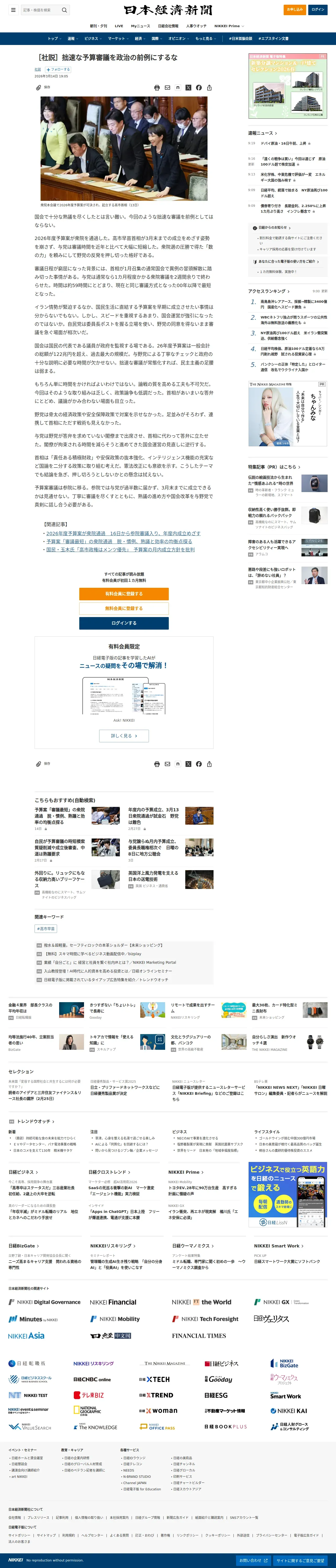The height and width of the screenshot is (1568, 336).
Task: Open the NIKKEI KAI logo link
Action: pos(289,1411)
